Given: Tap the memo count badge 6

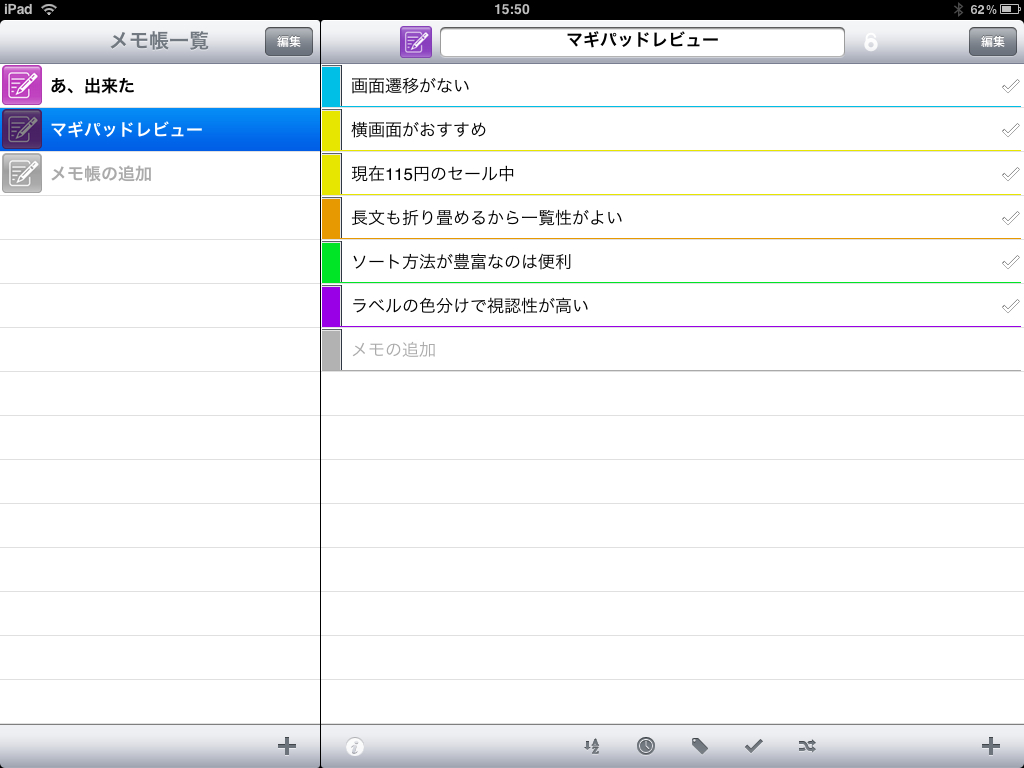Looking at the screenshot, I should (871, 42).
